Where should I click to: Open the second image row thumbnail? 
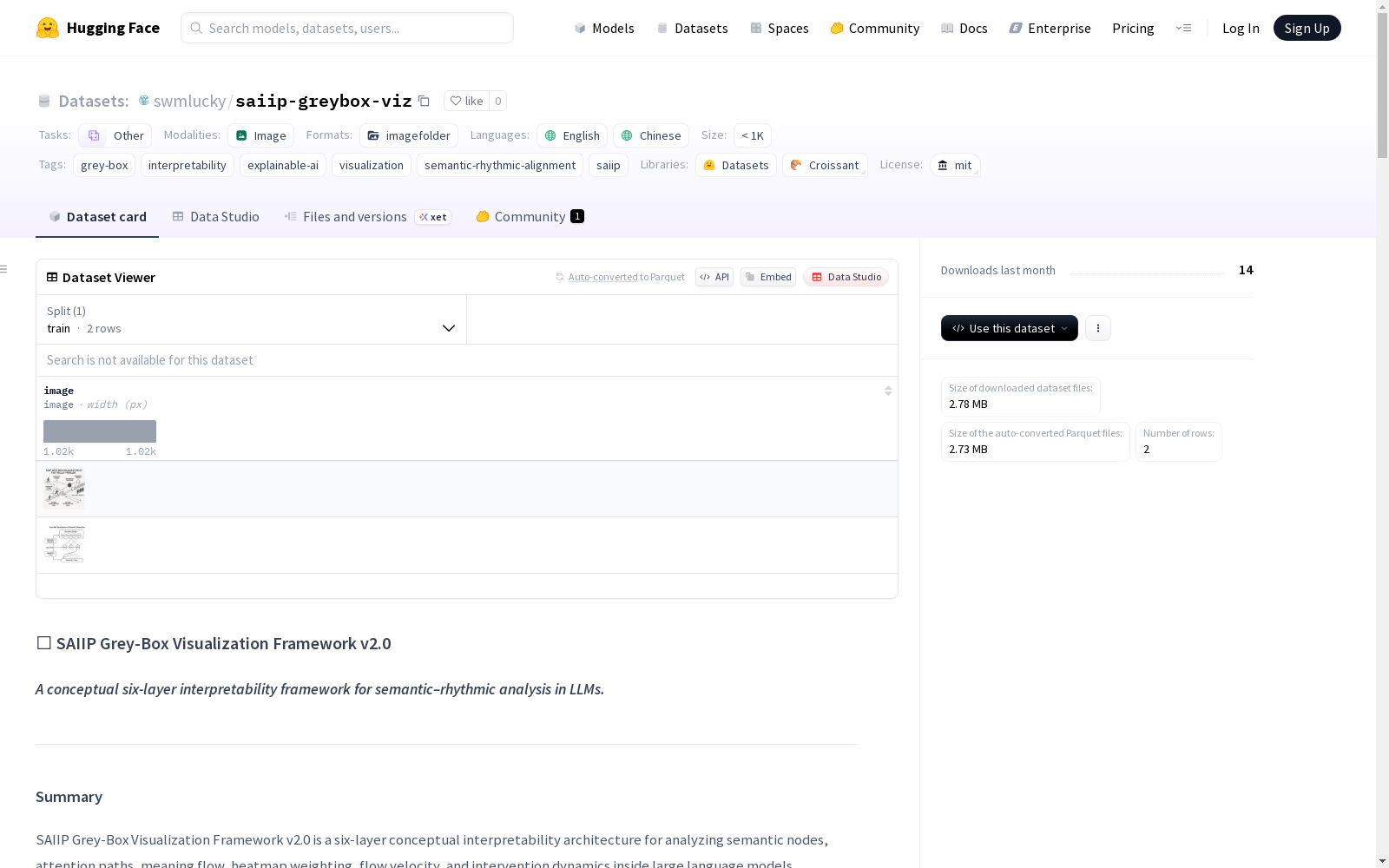click(x=65, y=545)
